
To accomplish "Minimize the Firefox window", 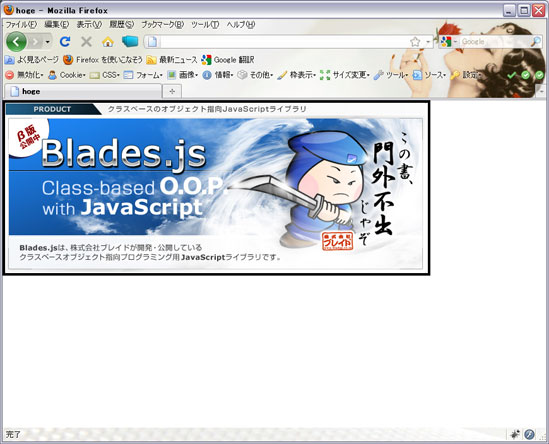I will 509,11.
